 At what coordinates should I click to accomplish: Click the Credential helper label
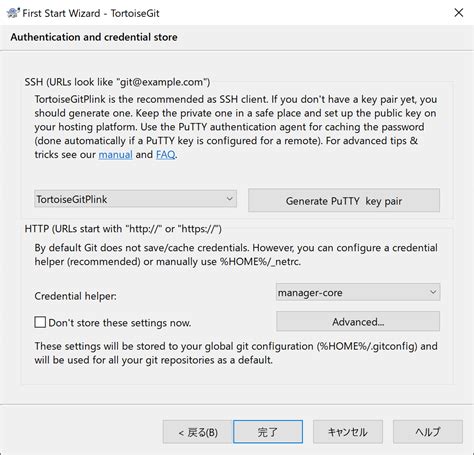[76, 296]
